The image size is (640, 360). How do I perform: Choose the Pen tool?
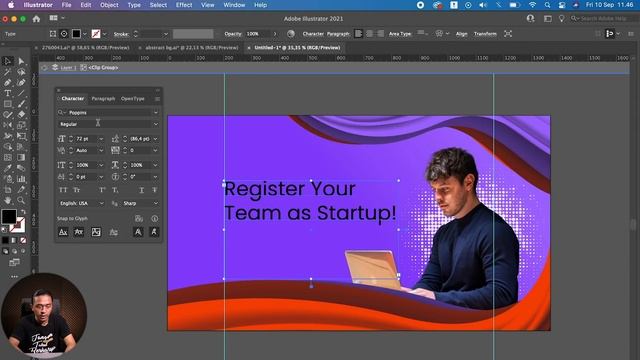pos(7,82)
